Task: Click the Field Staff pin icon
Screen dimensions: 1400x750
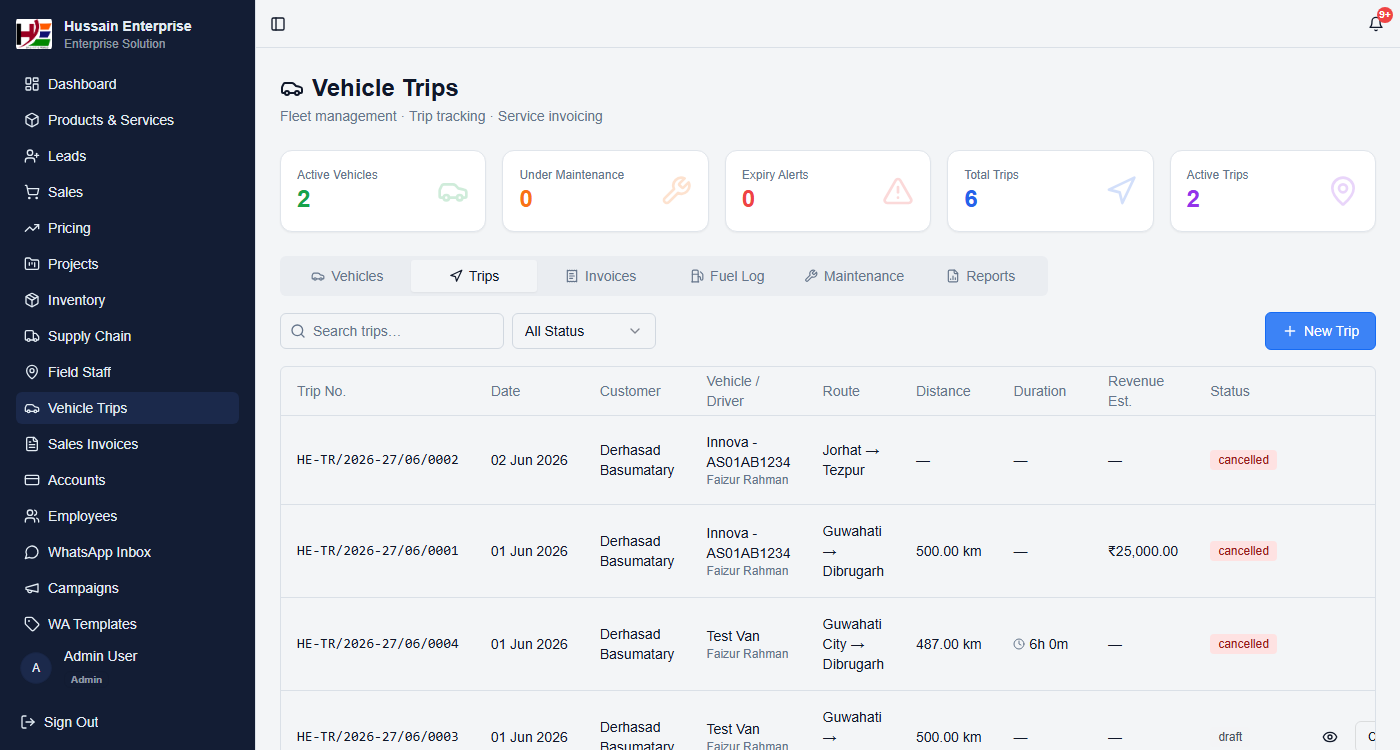Action: click(x=32, y=372)
